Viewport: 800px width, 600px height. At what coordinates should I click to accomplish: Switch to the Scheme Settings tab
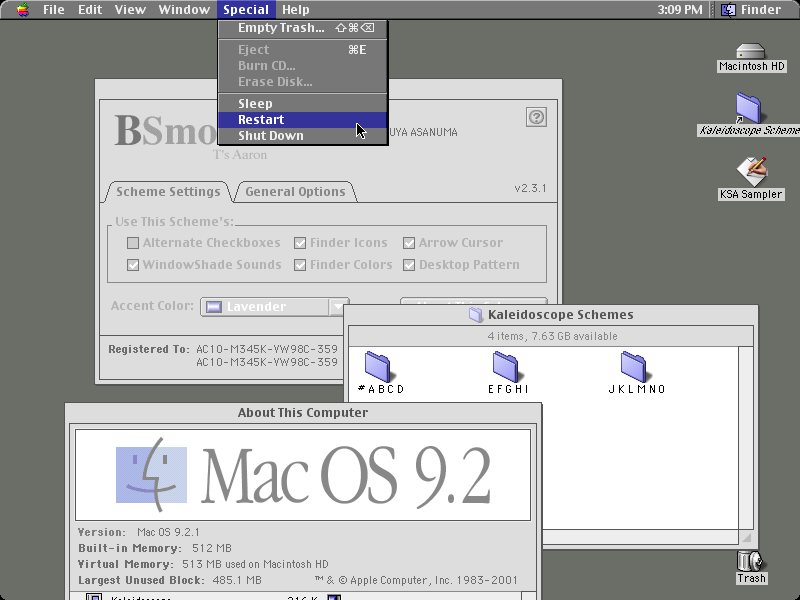(x=168, y=192)
